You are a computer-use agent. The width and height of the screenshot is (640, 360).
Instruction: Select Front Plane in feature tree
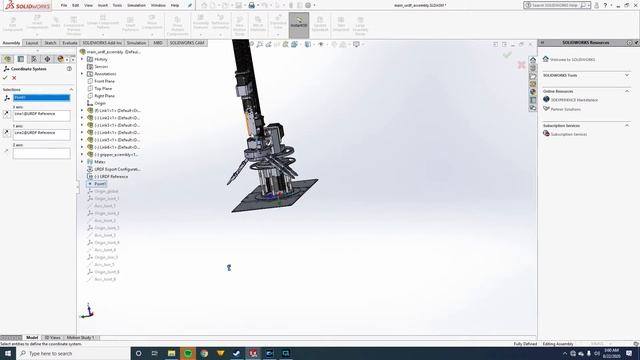(104, 81)
